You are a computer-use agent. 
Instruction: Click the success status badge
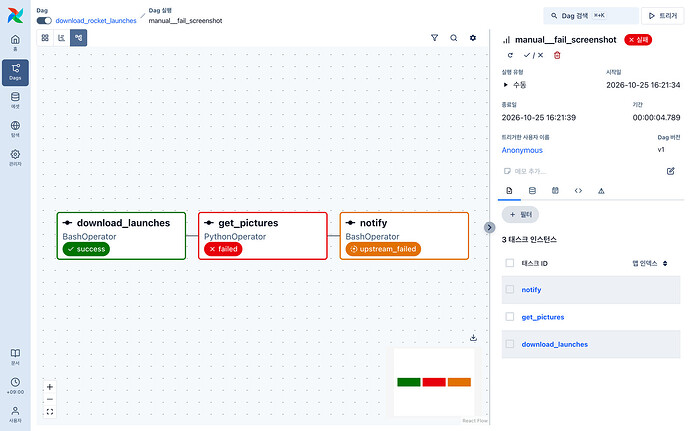point(86,249)
